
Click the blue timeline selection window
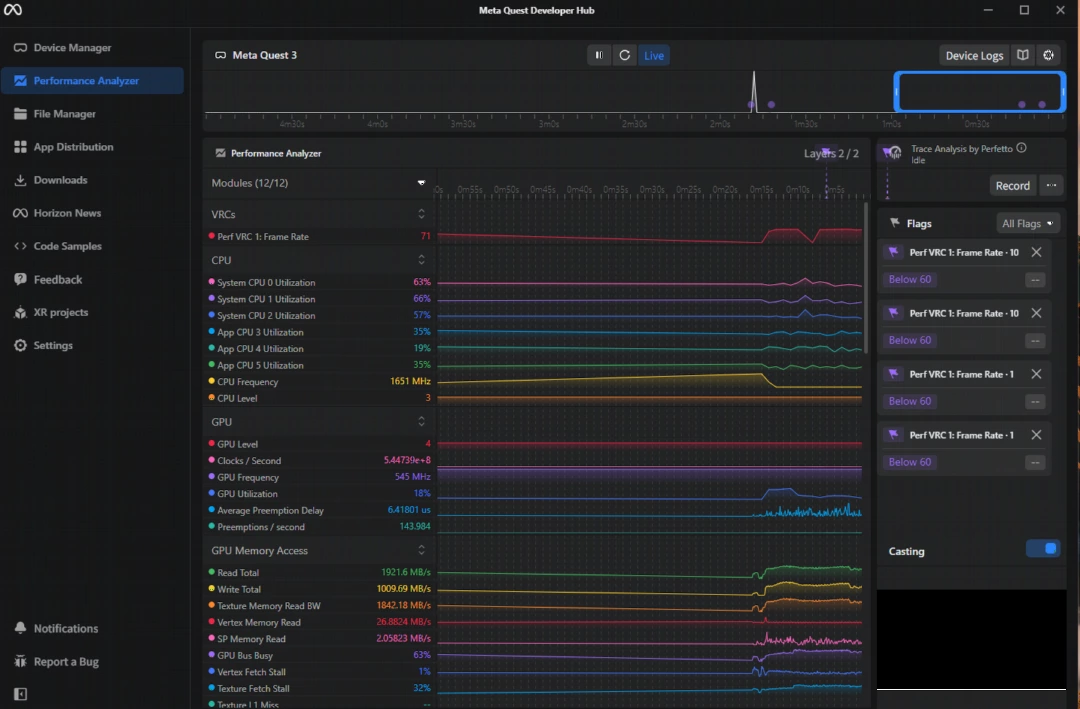click(x=979, y=92)
